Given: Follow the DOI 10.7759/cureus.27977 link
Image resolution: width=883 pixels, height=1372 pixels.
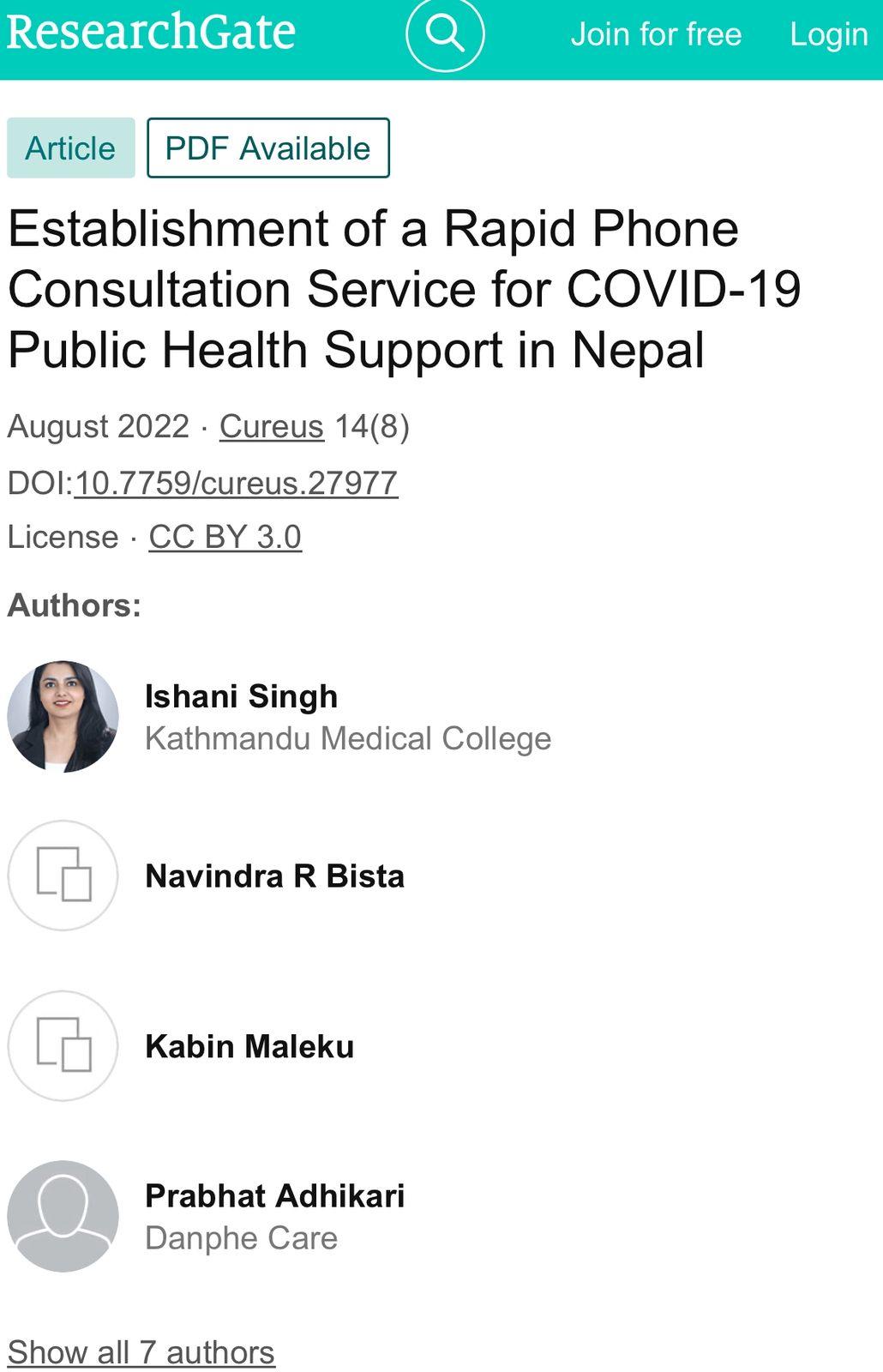Looking at the screenshot, I should click(236, 483).
